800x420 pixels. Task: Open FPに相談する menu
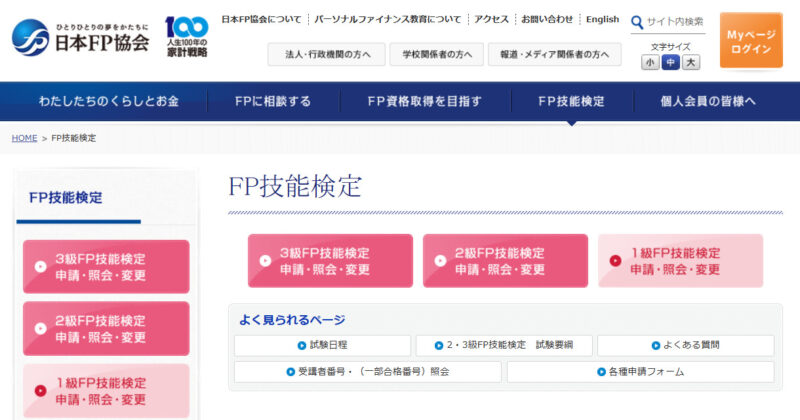coord(273,101)
